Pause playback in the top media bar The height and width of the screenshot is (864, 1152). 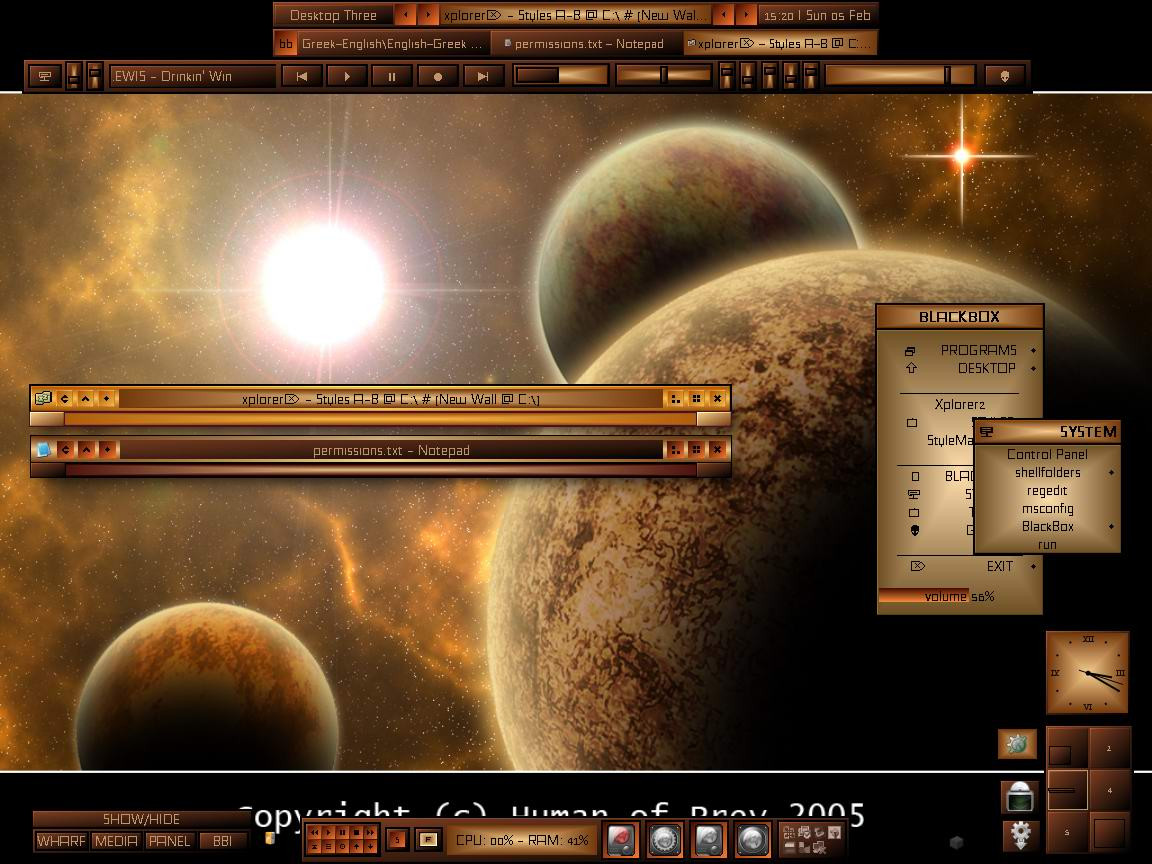[x=392, y=76]
